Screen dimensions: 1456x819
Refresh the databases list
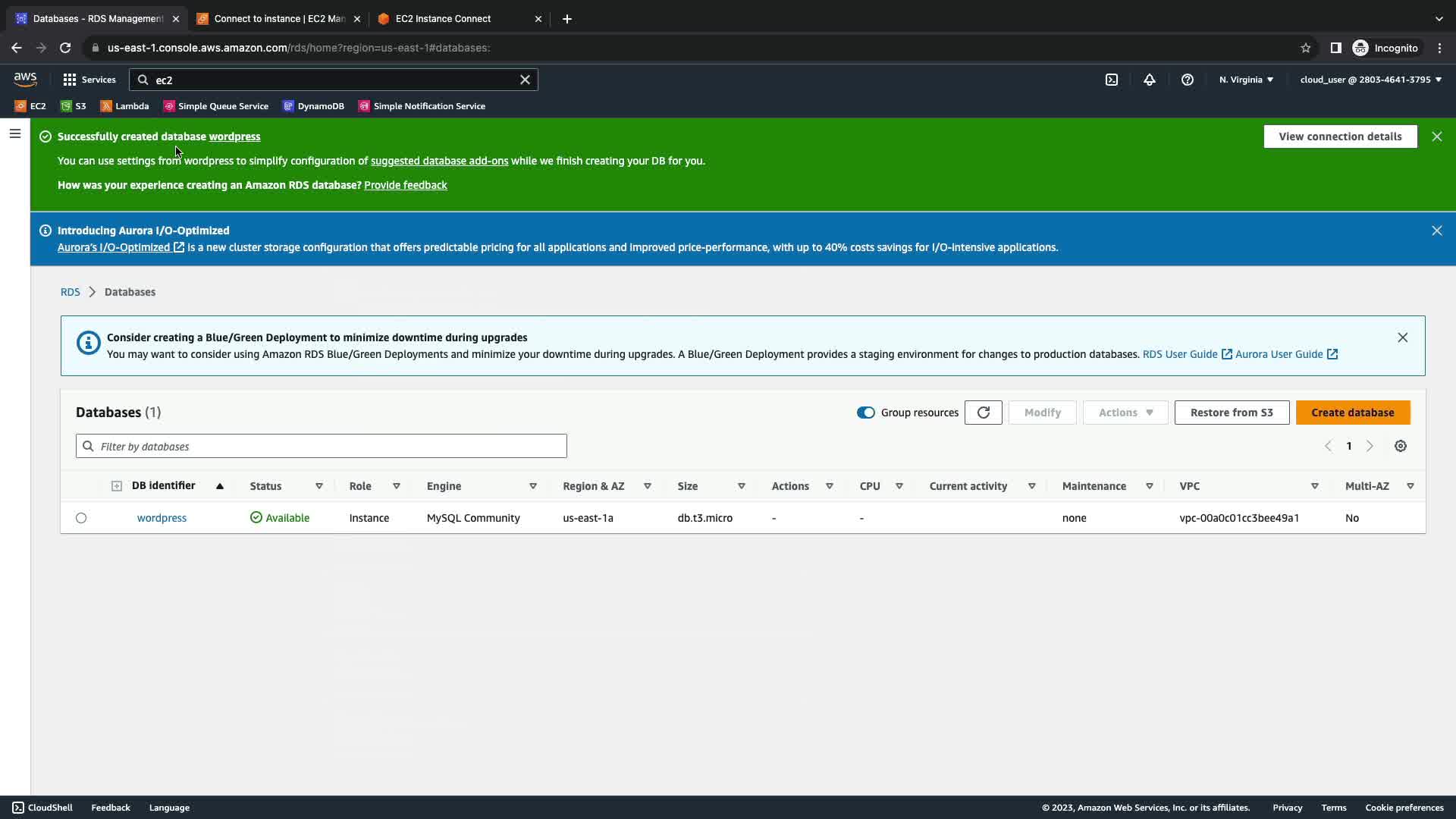click(984, 413)
